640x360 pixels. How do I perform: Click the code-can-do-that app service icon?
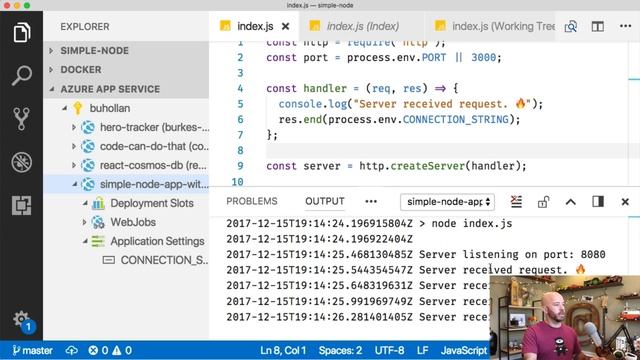click(88, 146)
